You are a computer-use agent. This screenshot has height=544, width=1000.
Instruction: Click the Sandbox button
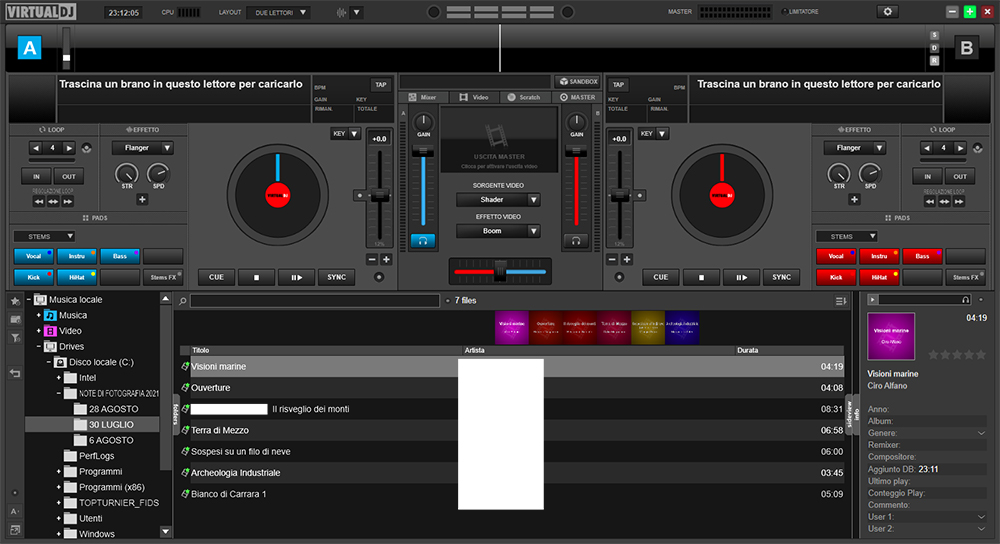click(578, 82)
